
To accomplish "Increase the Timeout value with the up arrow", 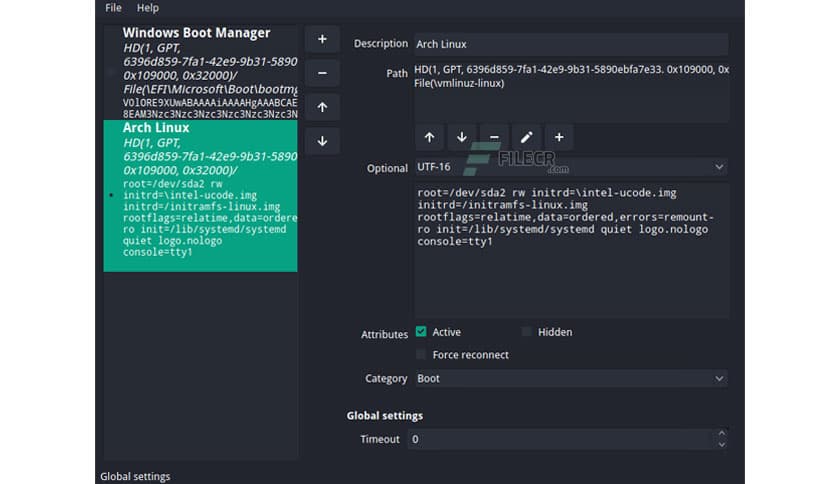I will [x=721, y=433].
